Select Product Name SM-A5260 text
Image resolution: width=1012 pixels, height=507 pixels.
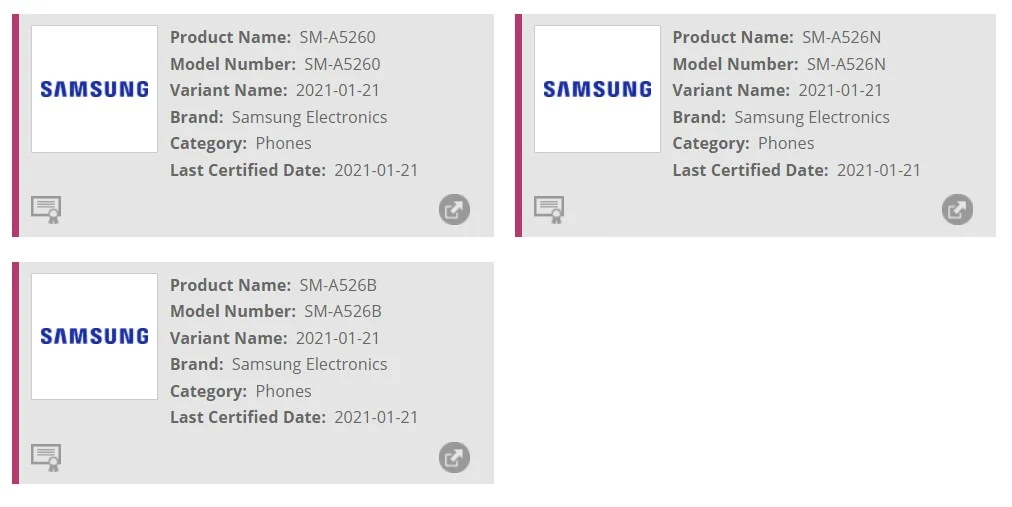tap(338, 37)
